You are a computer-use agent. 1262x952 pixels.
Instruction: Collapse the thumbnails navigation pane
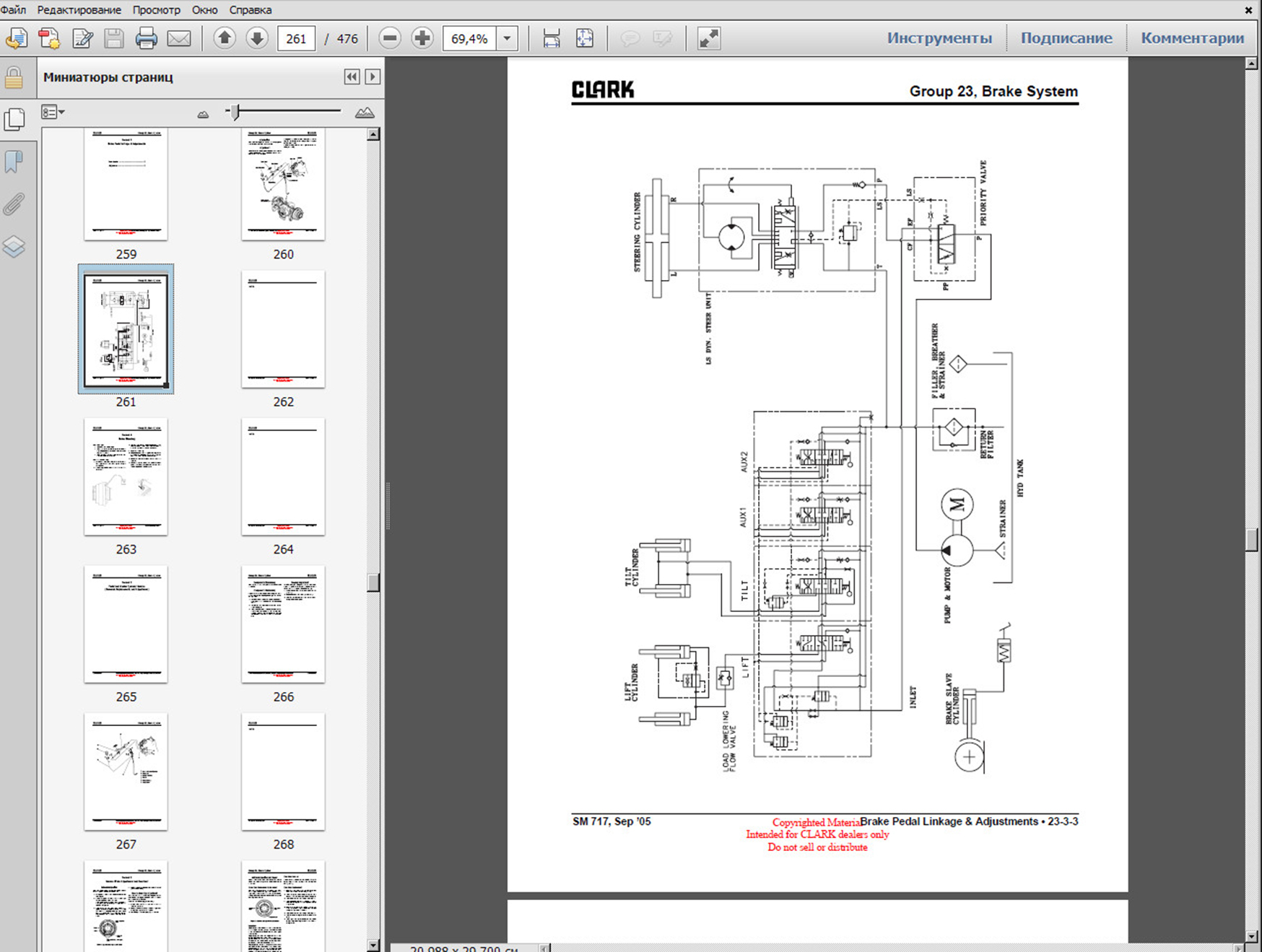tap(352, 77)
